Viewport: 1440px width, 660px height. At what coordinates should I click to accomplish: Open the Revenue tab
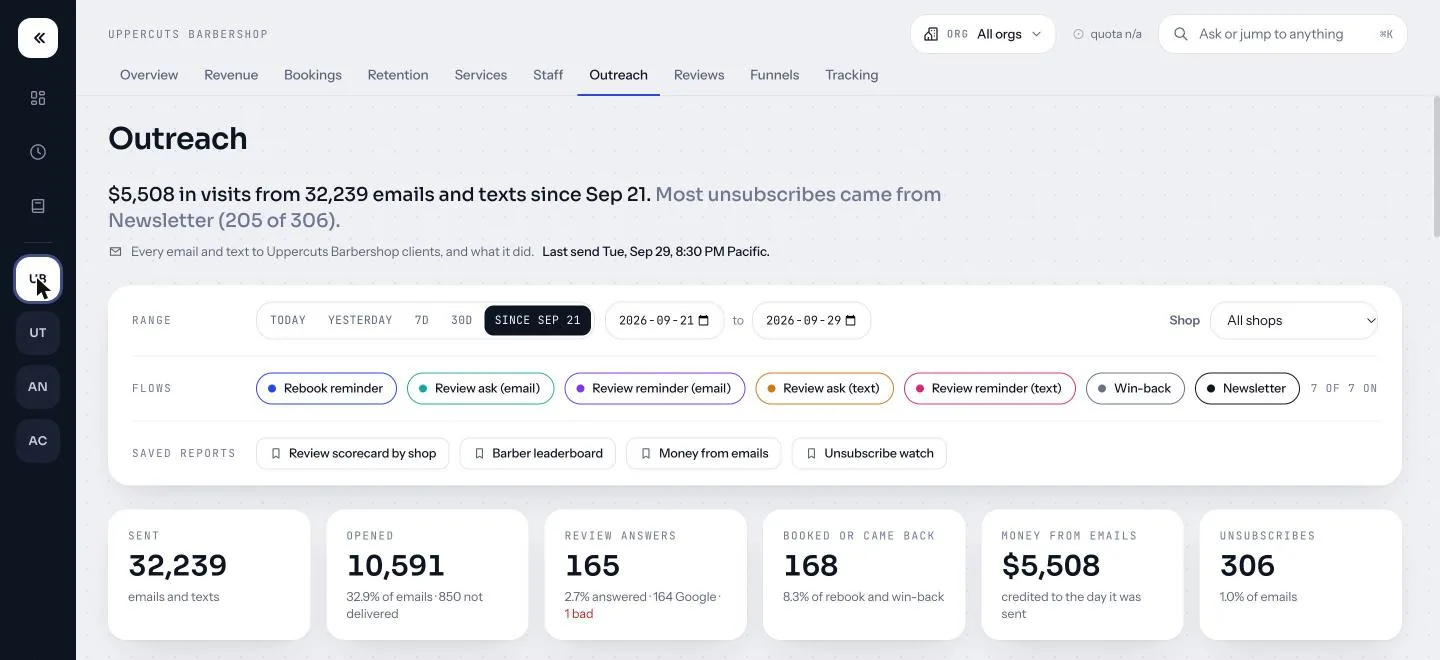tap(231, 75)
